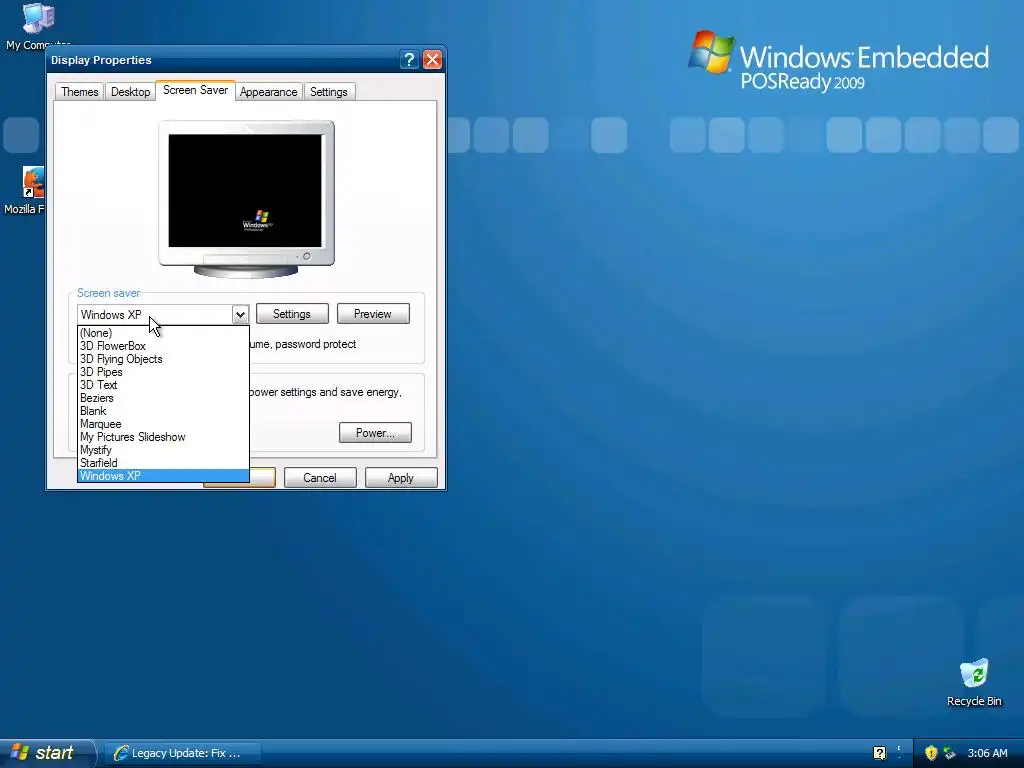Choose Mystify screen saver
Screen dimensions: 1024x768
pyautogui.click(x=163, y=451)
